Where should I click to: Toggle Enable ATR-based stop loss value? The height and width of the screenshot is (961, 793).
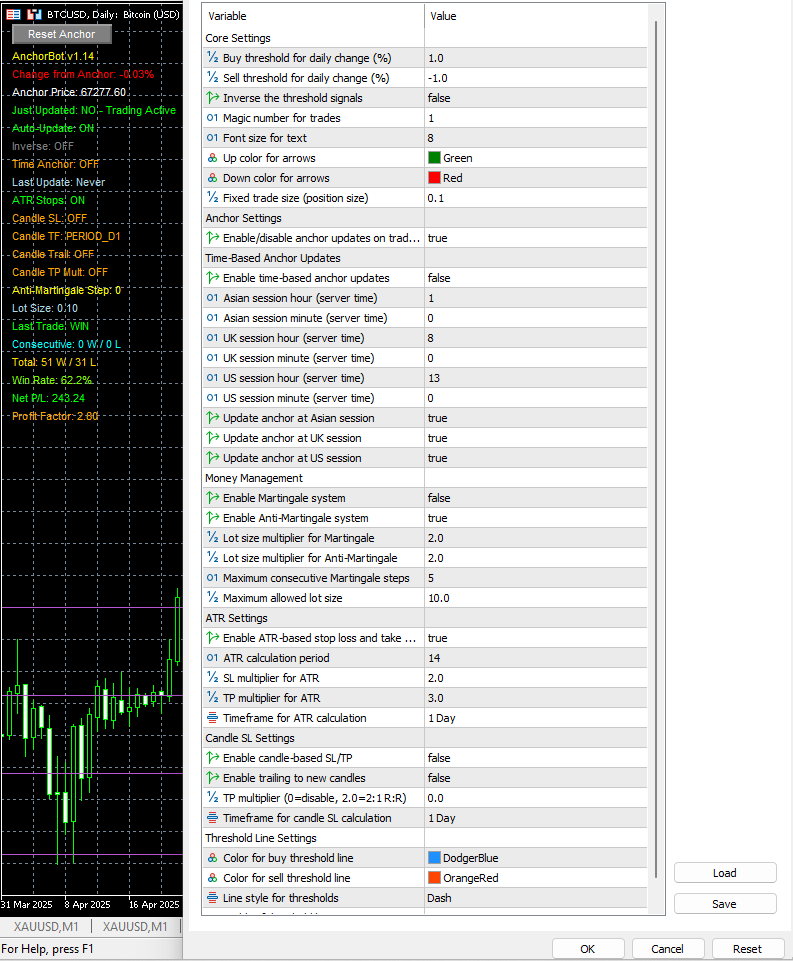coord(536,638)
